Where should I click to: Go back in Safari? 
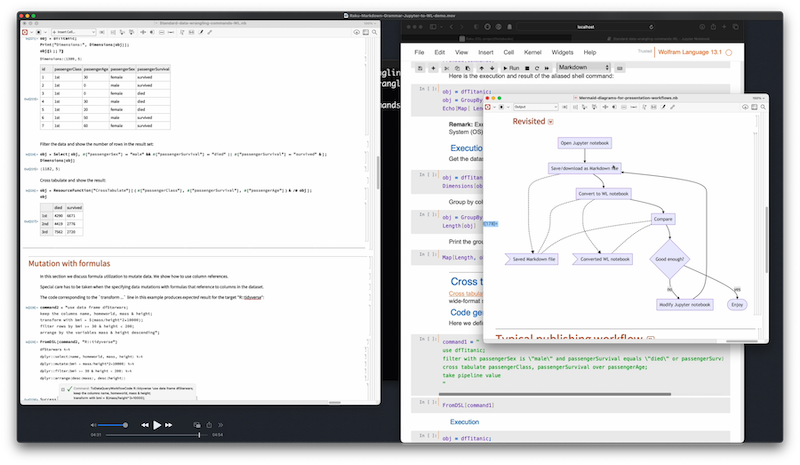pos(451,27)
